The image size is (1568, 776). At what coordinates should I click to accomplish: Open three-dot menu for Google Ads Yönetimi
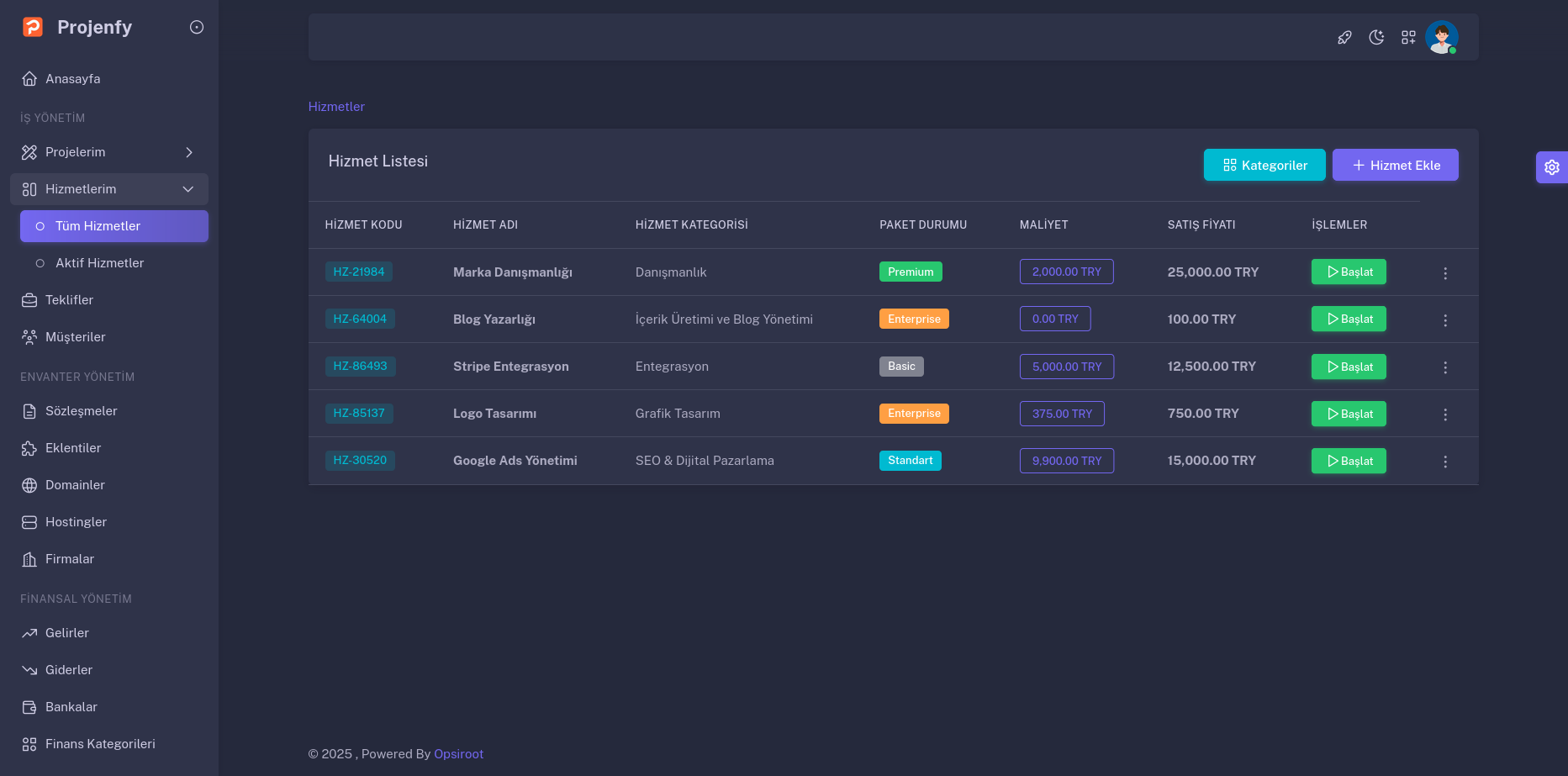pyautogui.click(x=1444, y=462)
